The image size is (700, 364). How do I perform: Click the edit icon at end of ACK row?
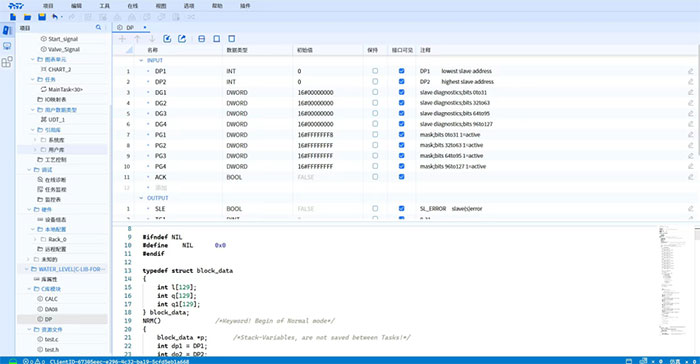pyautogui.click(x=691, y=177)
